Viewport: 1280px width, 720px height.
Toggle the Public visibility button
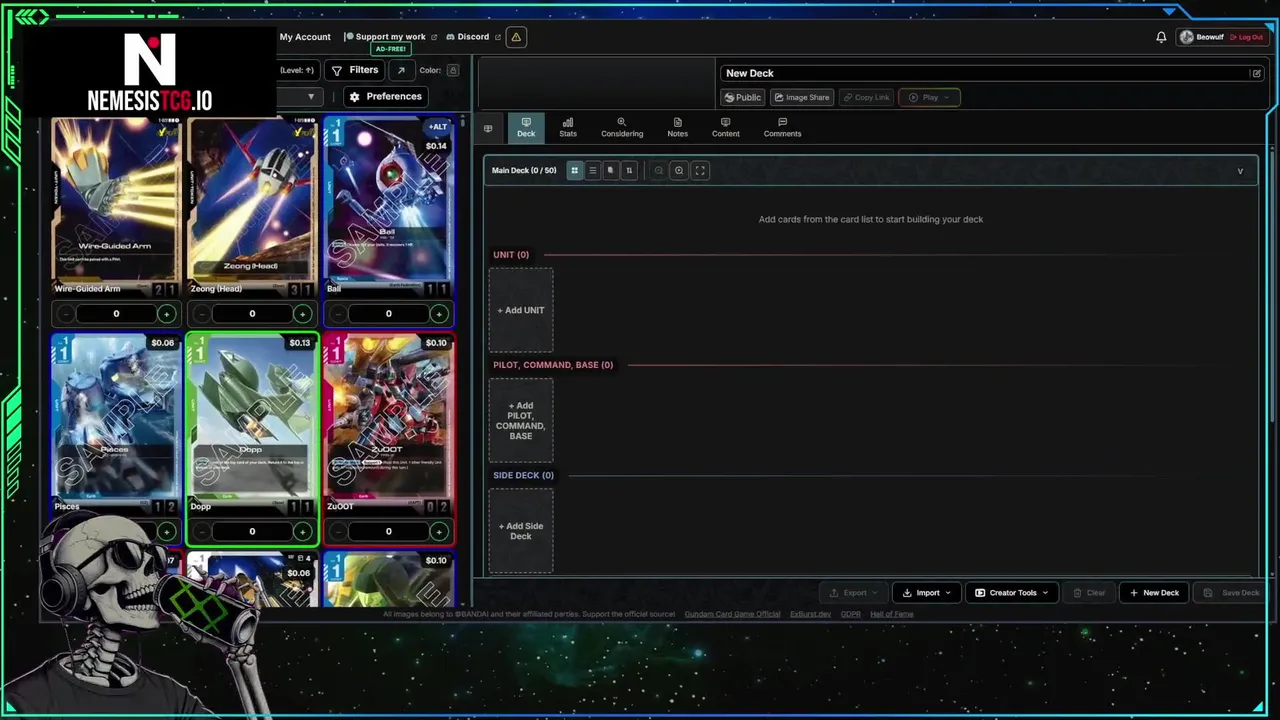pyautogui.click(x=743, y=97)
